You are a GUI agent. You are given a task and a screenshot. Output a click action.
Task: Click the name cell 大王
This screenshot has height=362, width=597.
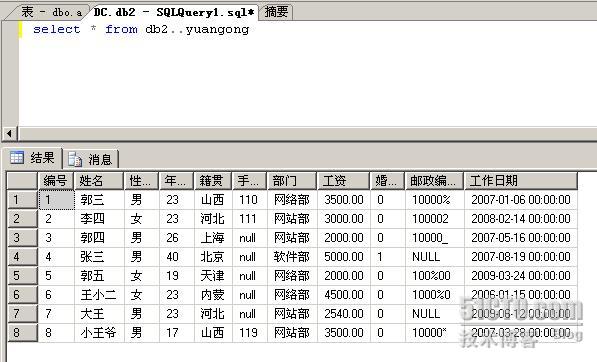(x=99, y=314)
